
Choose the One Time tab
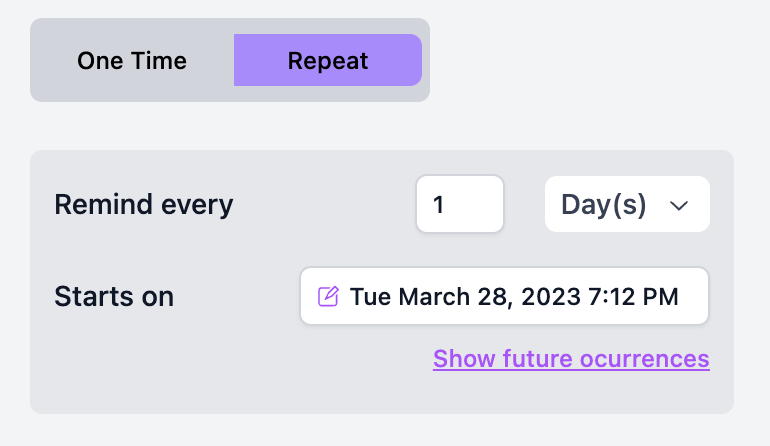pos(132,60)
